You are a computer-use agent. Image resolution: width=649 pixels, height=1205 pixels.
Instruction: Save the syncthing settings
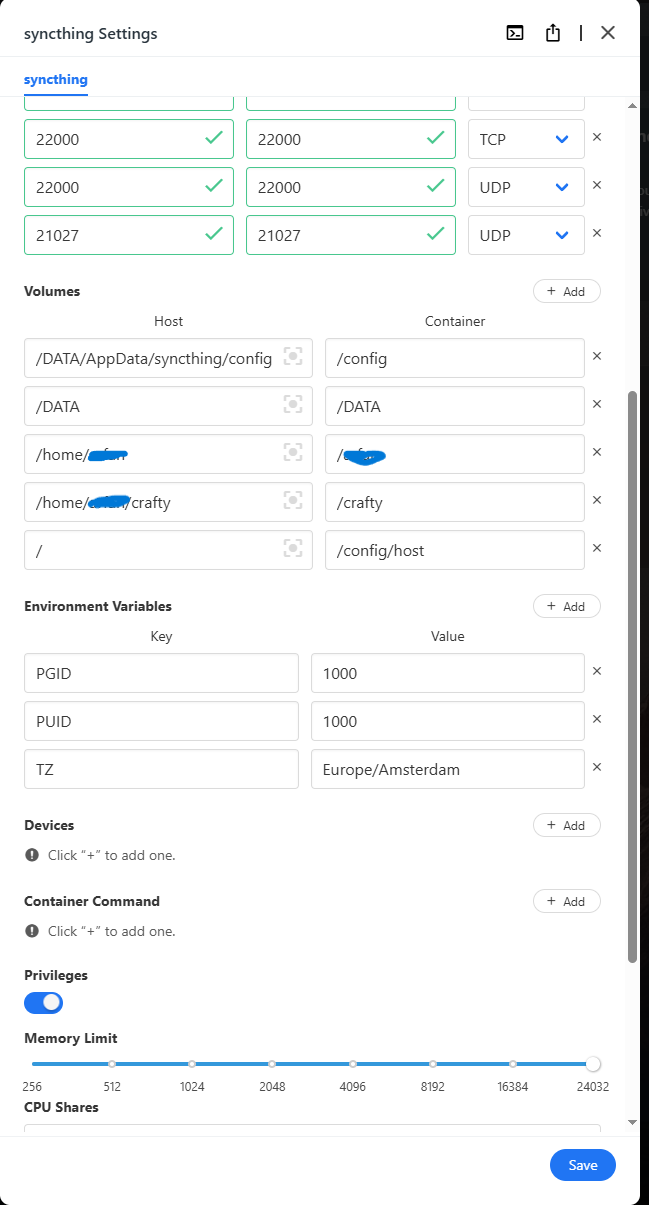583,1165
